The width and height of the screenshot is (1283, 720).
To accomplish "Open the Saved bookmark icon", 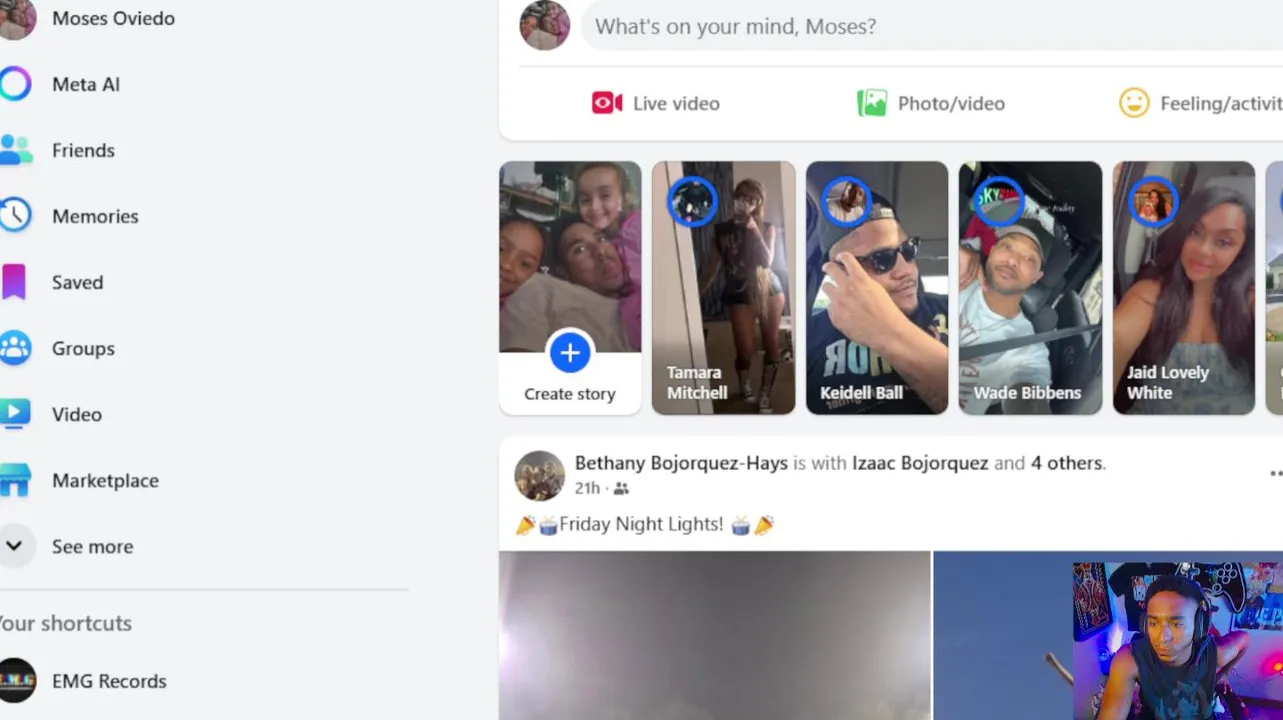I will pos(14,282).
